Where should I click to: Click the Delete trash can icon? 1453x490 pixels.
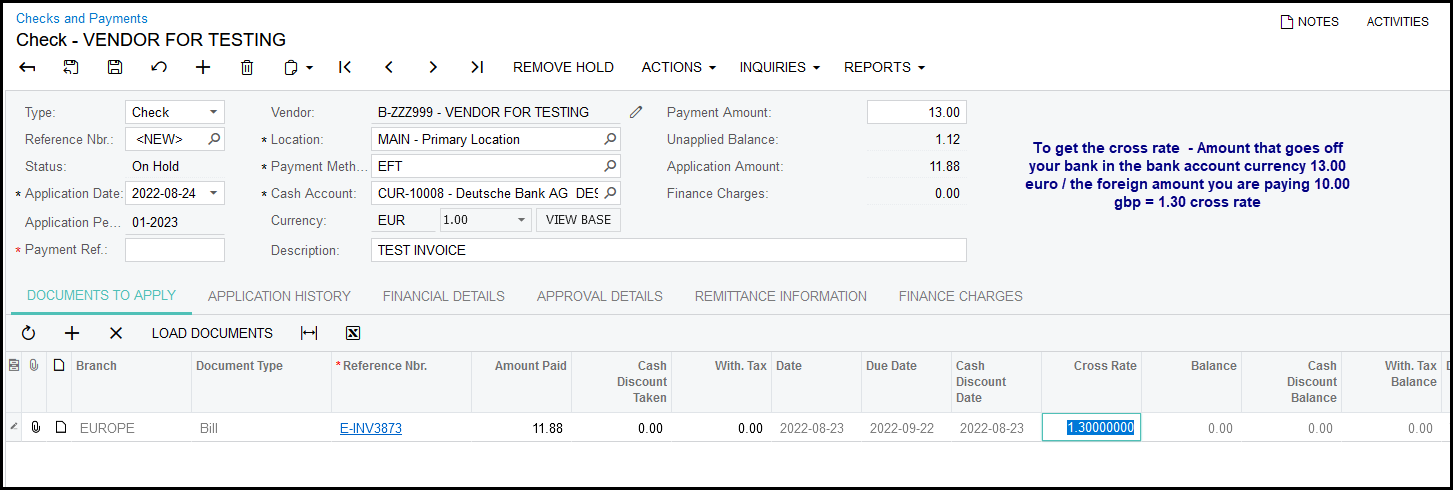(247, 67)
